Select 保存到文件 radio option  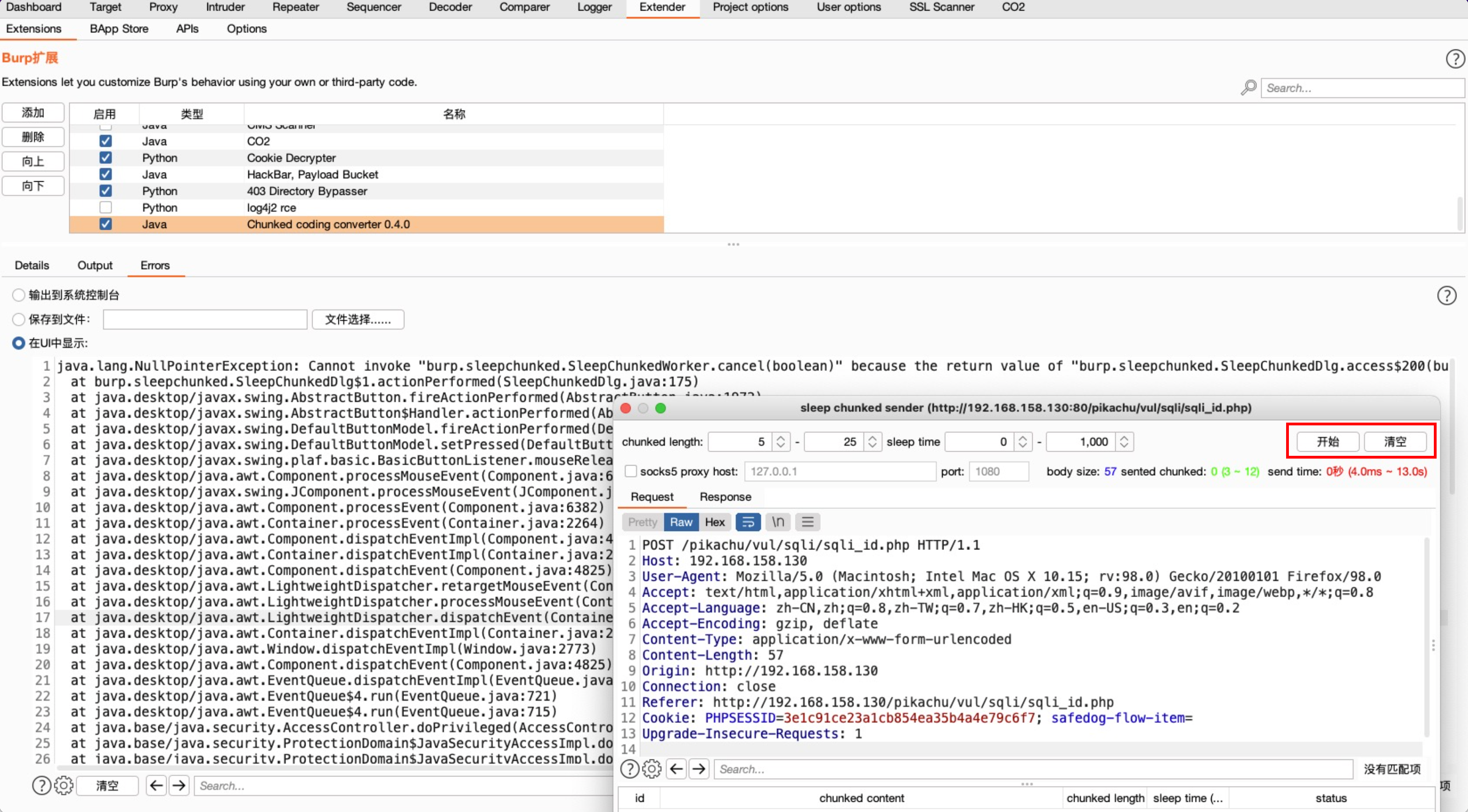19,319
